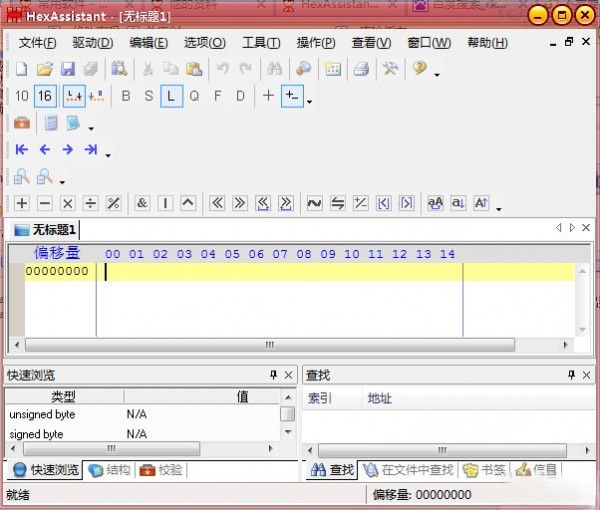
Task: Switch to the 结构 tab
Action: [110, 470]
